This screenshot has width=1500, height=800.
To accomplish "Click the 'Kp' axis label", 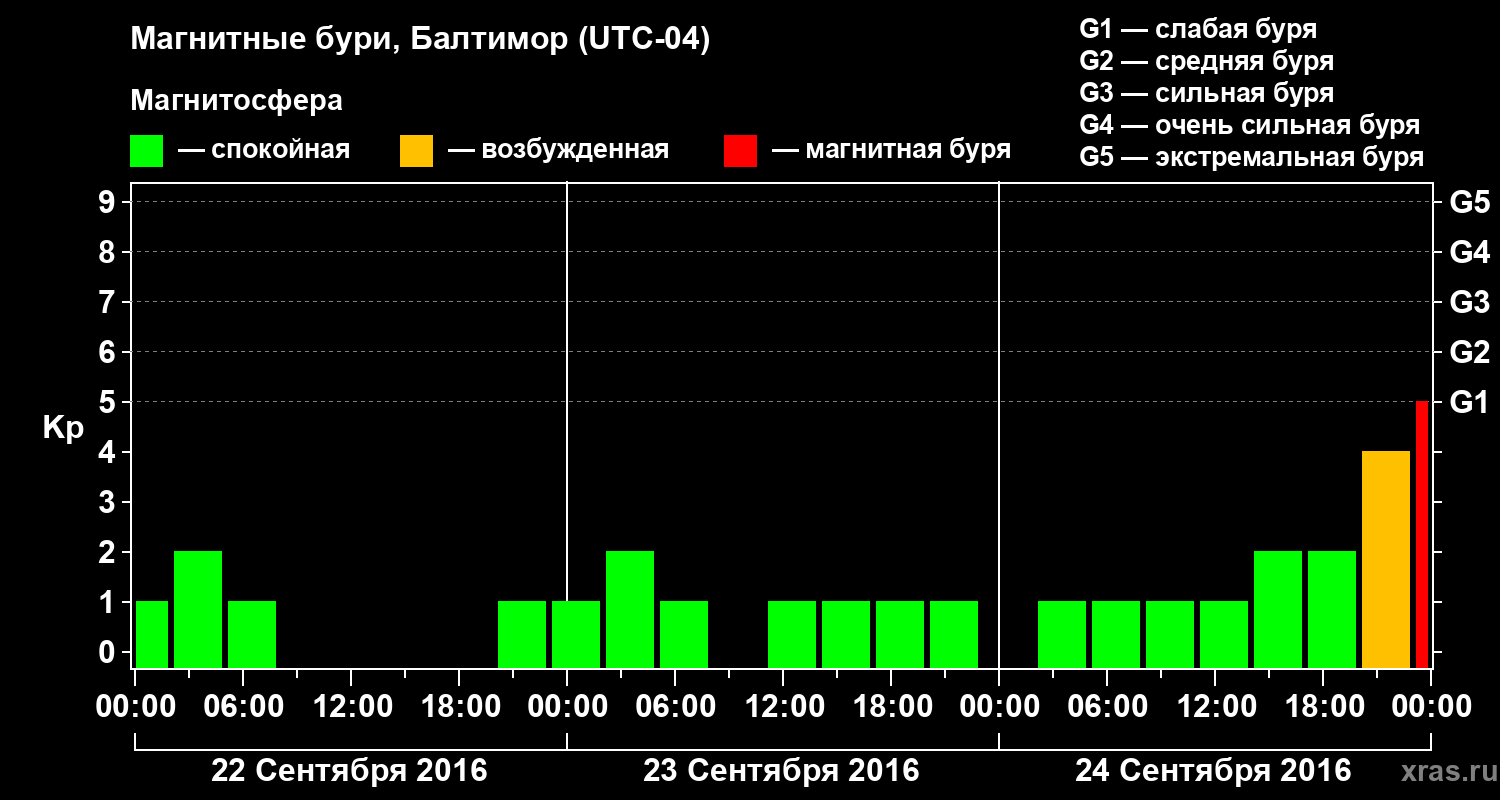I will (x=64, y=428).
